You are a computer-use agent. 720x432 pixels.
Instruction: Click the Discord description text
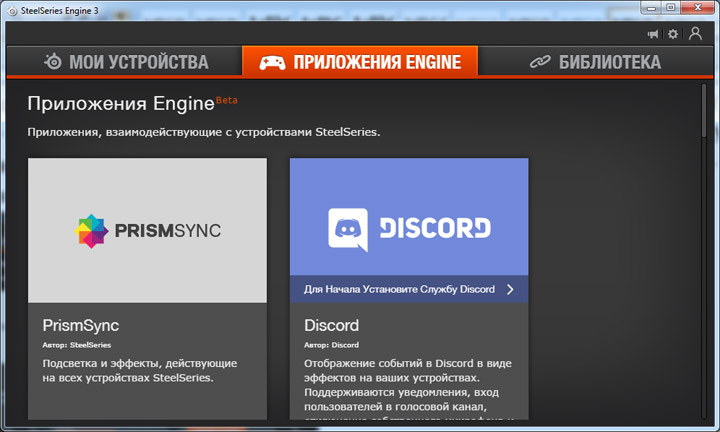408,388
